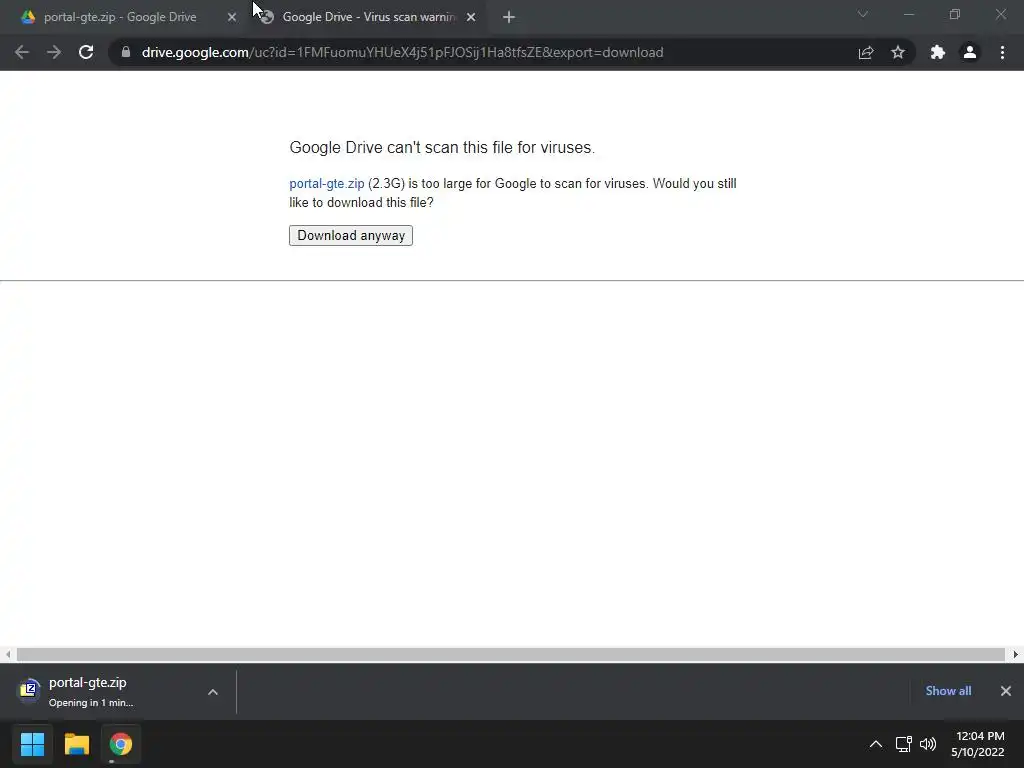Open the clock and date panel

[978, 744]
